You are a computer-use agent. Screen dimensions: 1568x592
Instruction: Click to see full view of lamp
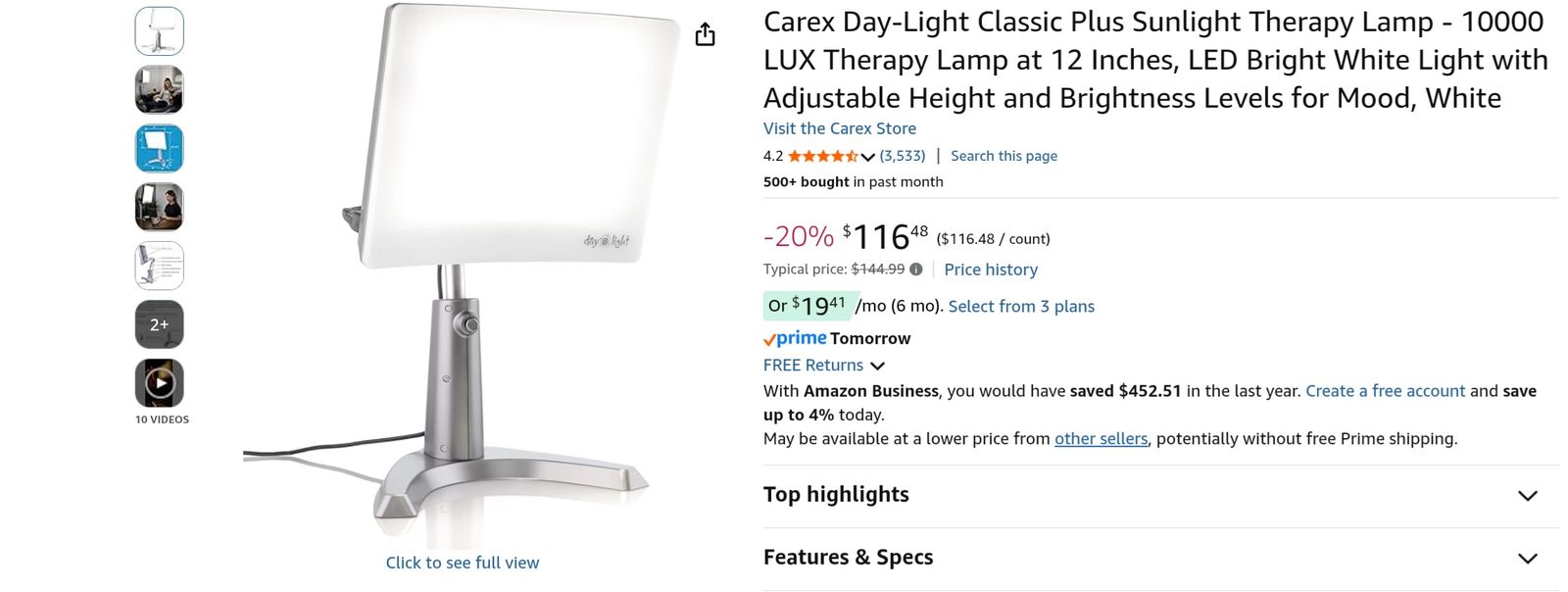pyautogui.click(x=462, y=562)
